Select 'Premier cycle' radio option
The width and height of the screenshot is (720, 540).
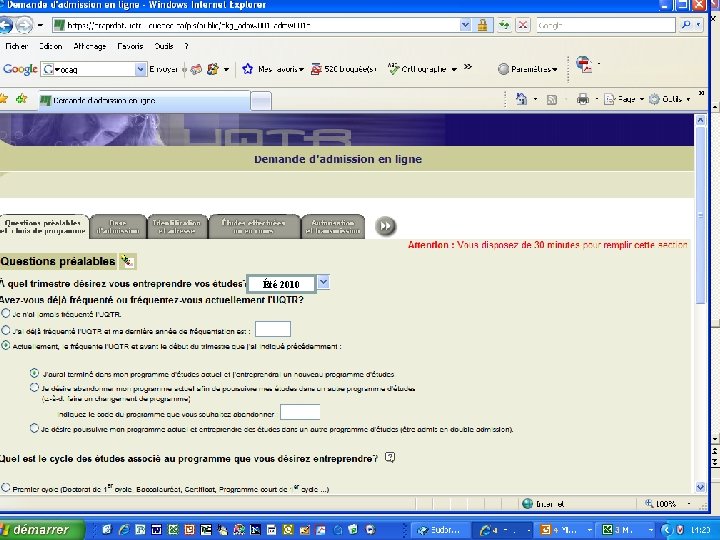6,488
